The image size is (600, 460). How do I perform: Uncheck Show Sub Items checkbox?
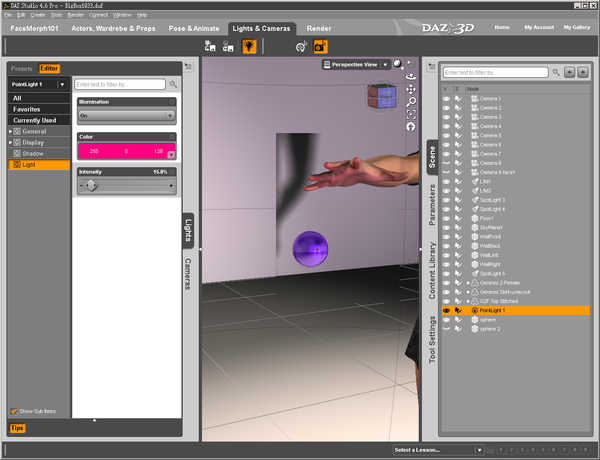point(14,411)
